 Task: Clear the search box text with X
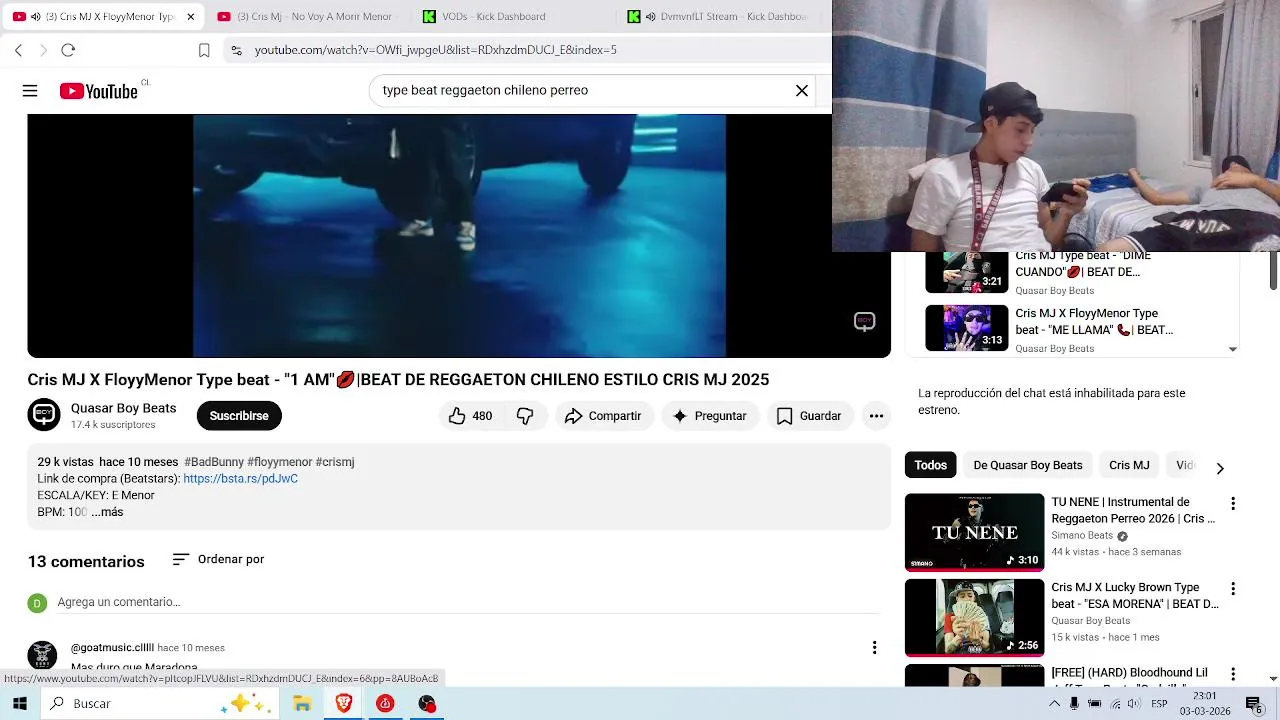802,90
